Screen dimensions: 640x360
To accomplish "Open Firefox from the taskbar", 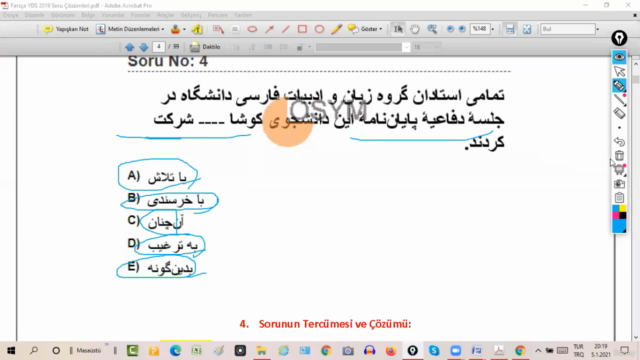I will click(391, 351).
